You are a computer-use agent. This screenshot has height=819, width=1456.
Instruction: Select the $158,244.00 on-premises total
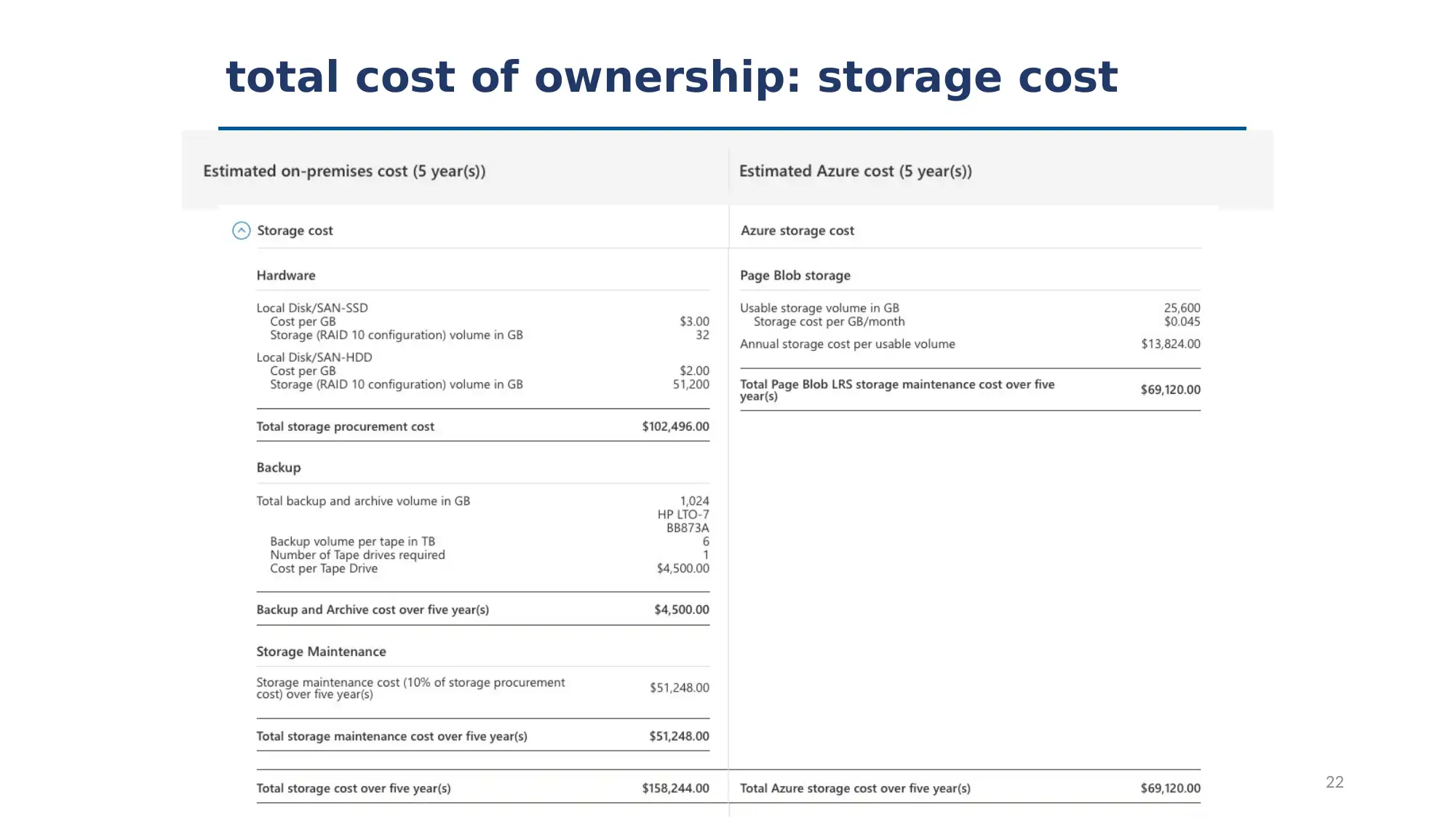[x=675, y=788]
